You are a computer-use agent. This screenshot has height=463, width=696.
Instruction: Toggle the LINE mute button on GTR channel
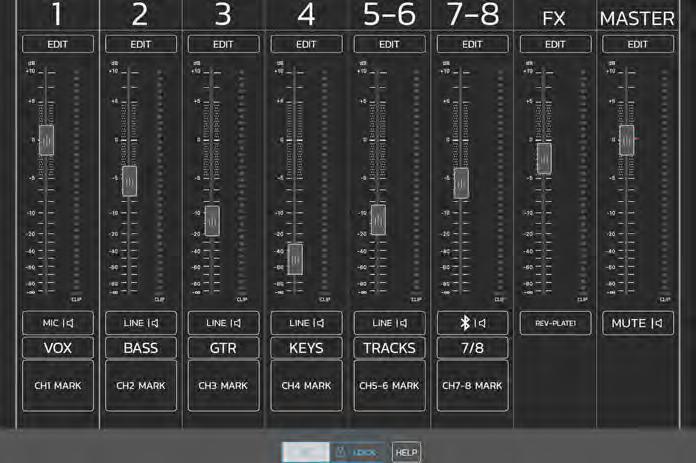click(x=223, y=323)
